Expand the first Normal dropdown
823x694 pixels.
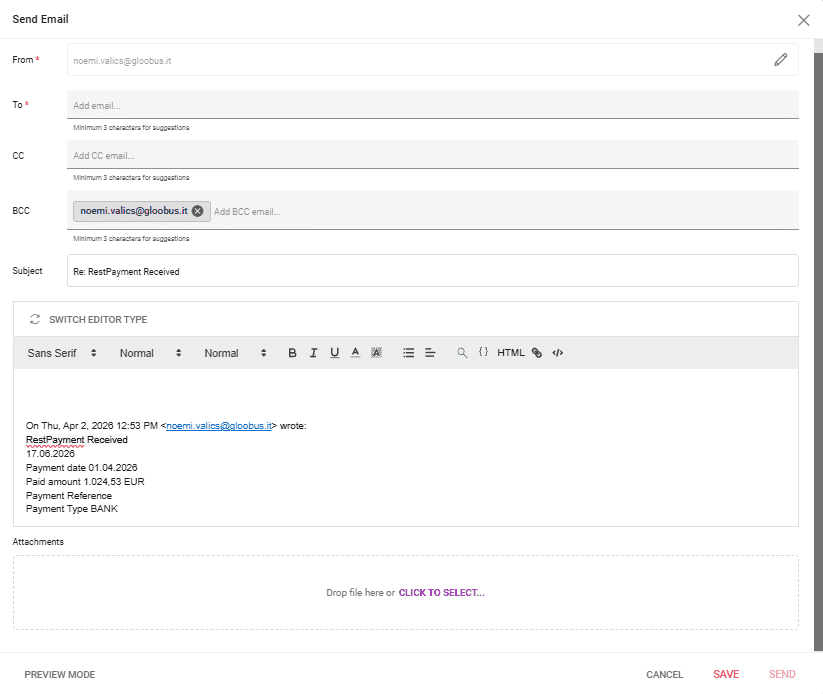click(150, 353)
